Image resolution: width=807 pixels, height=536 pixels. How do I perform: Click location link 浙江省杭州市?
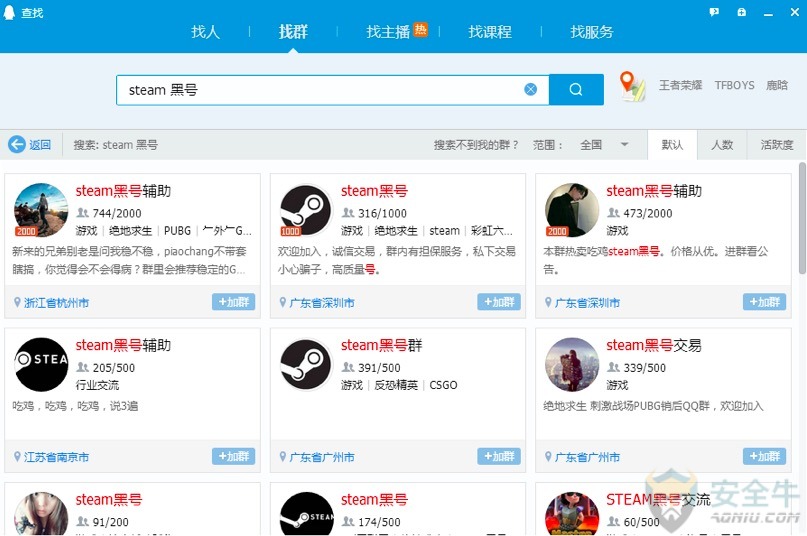[x=56, y=303]
